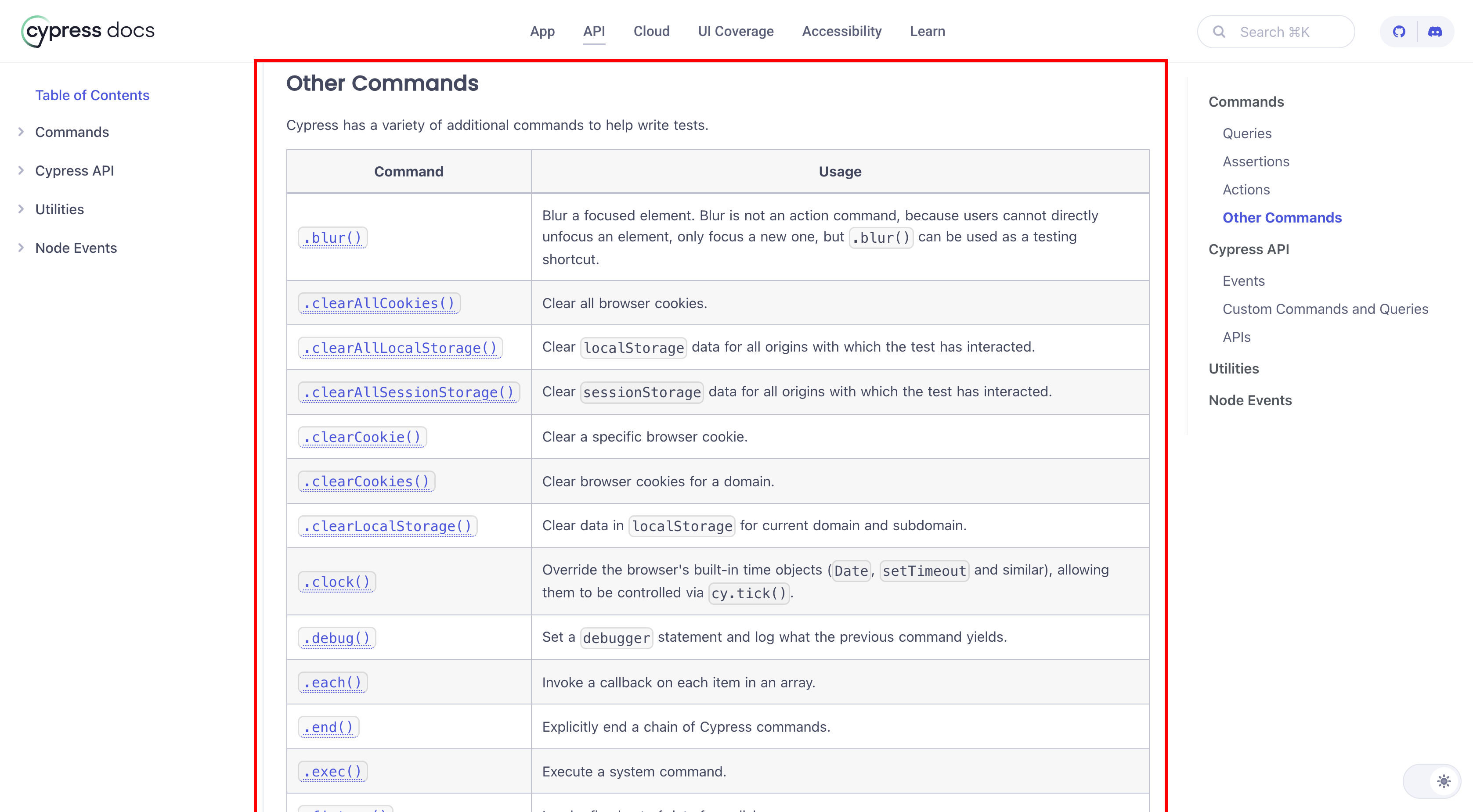Click the Table of Contents link
The image size is (1473, 812).
pyautogui.click(x=92, y=95)
